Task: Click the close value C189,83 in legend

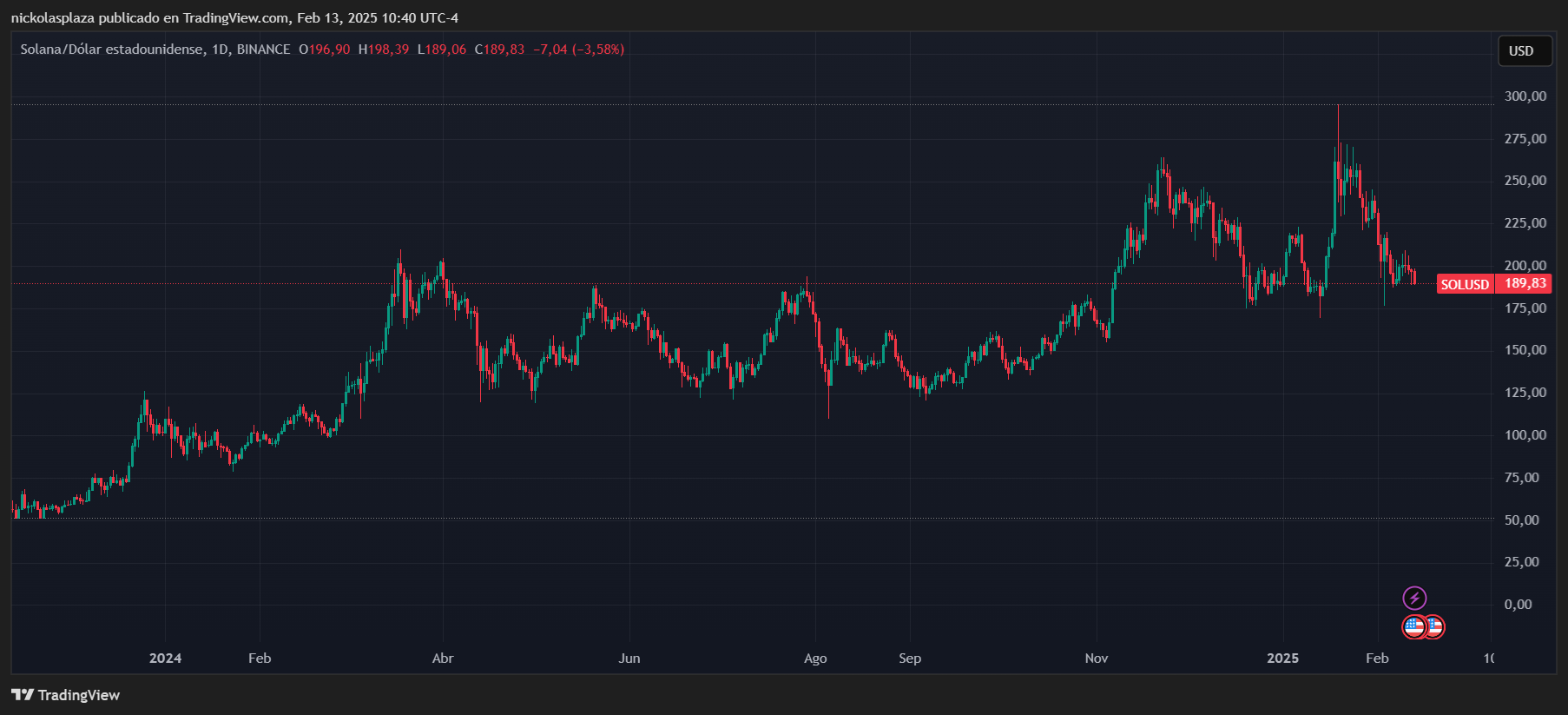Action: (499, 50)
